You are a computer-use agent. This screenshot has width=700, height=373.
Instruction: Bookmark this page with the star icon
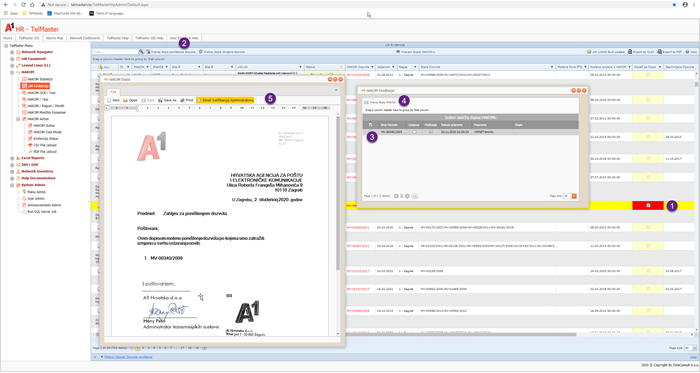(674, 4)
